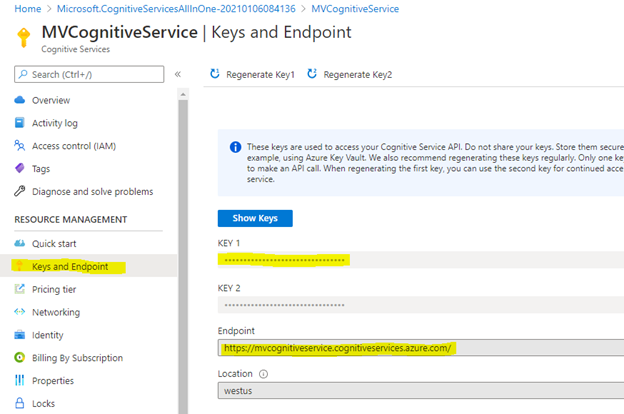Viewport: 624px width, 414px height.
Task: Click the KEY 1 masked field
Action: click(x=421, y=260)
